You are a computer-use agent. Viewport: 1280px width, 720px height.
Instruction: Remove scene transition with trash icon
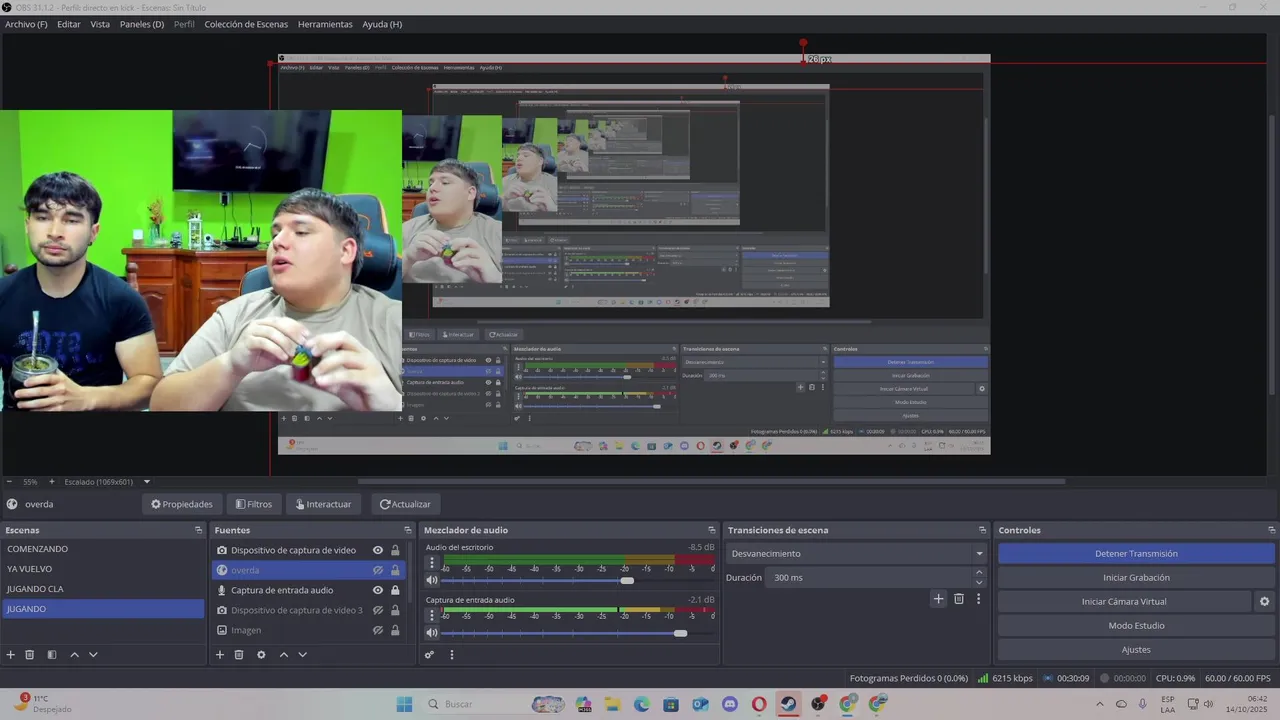[x=959, y=599]
